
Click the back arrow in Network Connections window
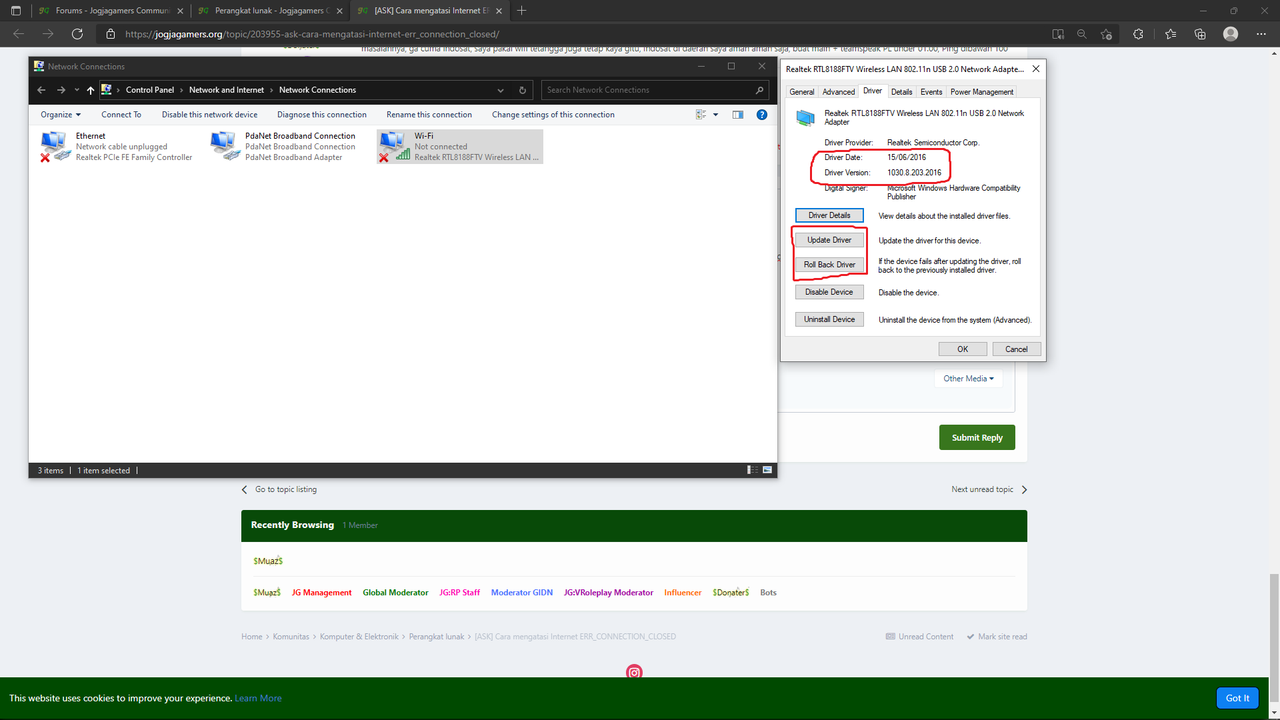[x=42, y=90]
